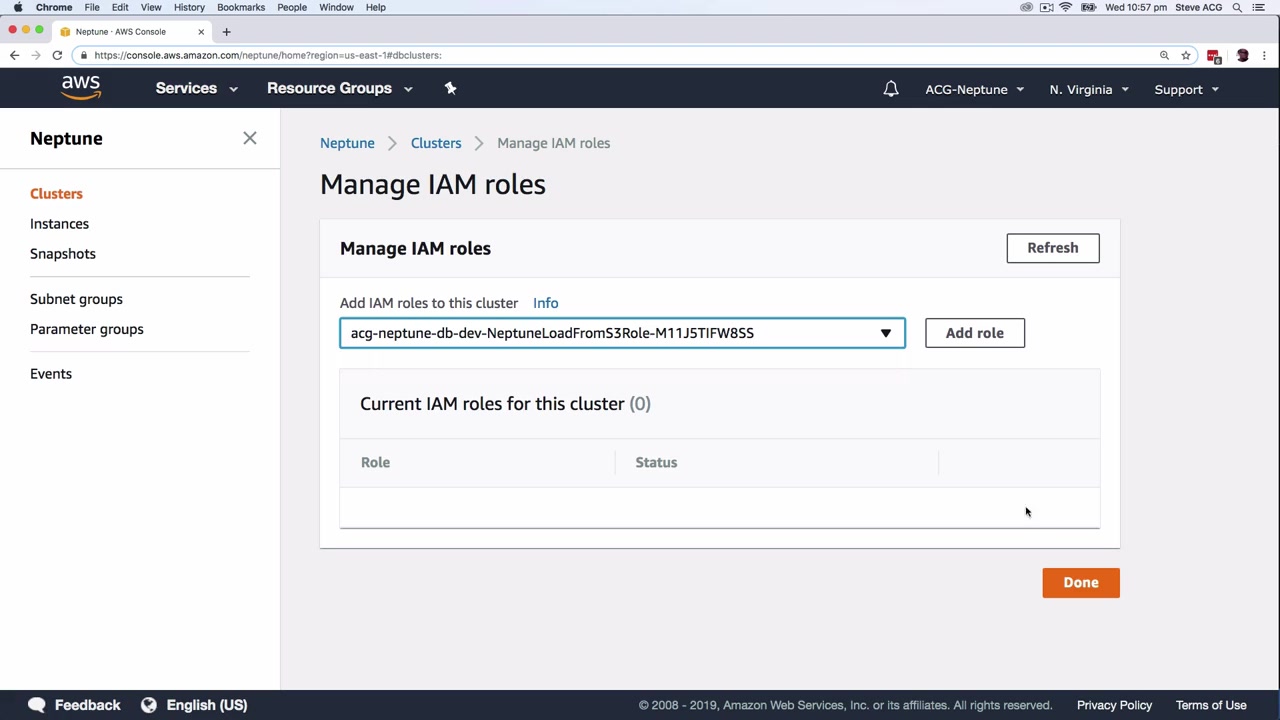The height and width of the screenshot is (720, 1280).
Task: Click the screen recording menu bar icon
Action: point(1046,7)
